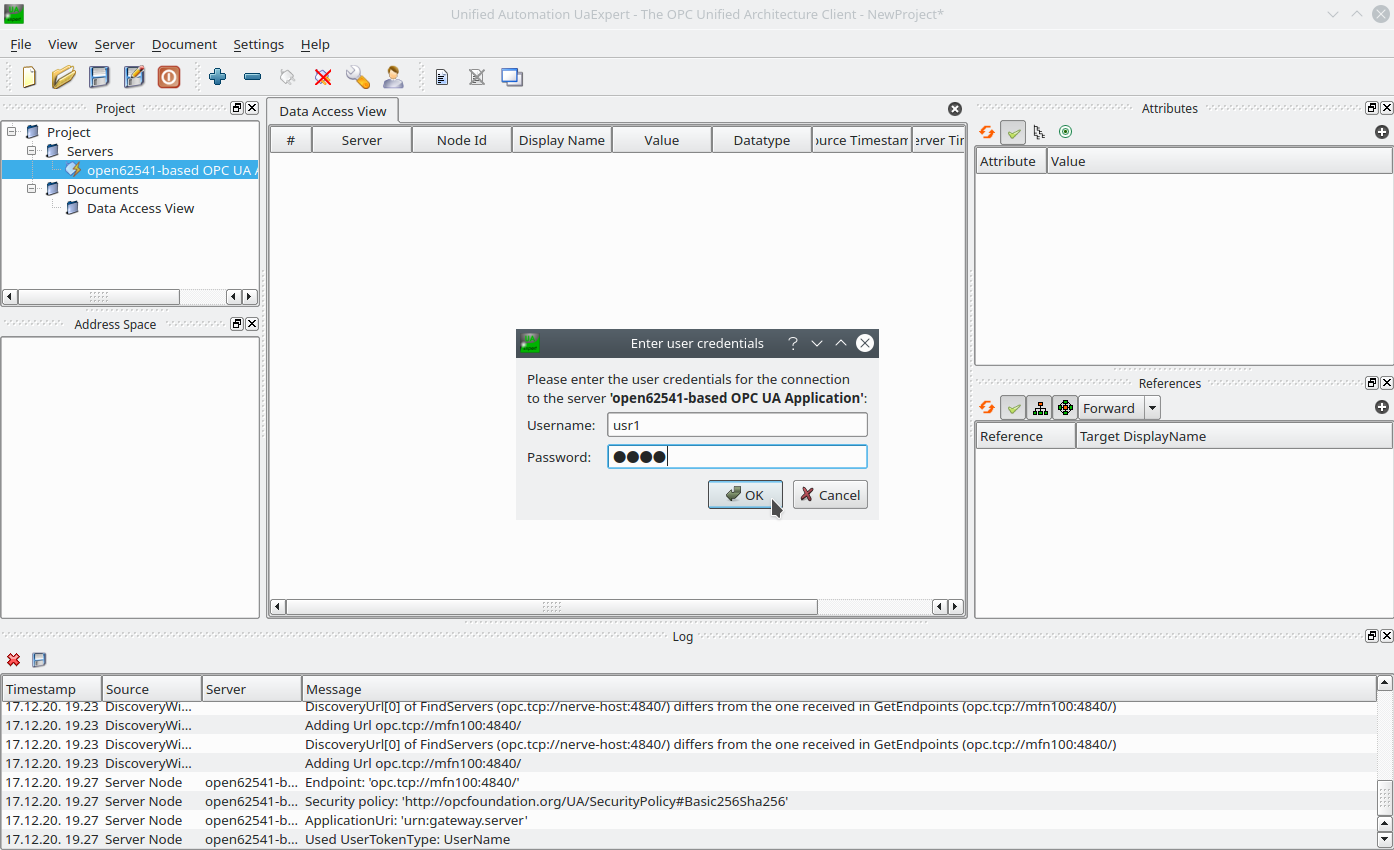Toggle hierarchical references tree button
This screenshot has height=850, width=1394.
(1039, 408)
